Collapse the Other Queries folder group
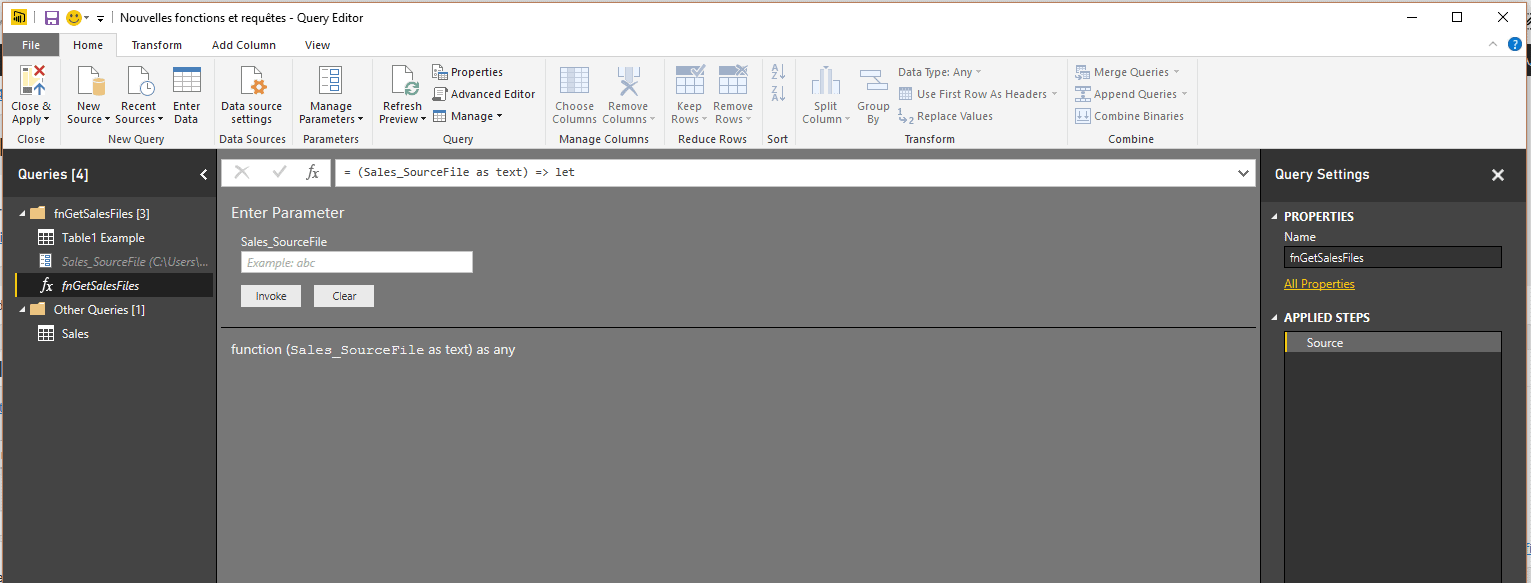1531x583 pixels. coord(22,310)
